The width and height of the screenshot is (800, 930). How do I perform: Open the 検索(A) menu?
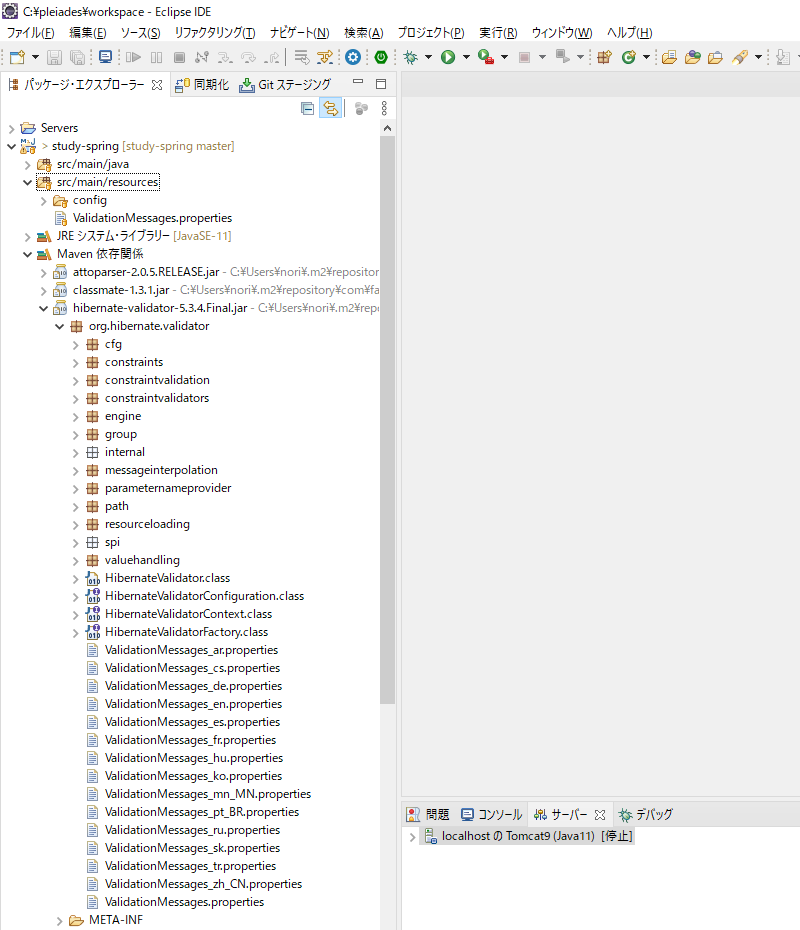(x=364, y=33)
